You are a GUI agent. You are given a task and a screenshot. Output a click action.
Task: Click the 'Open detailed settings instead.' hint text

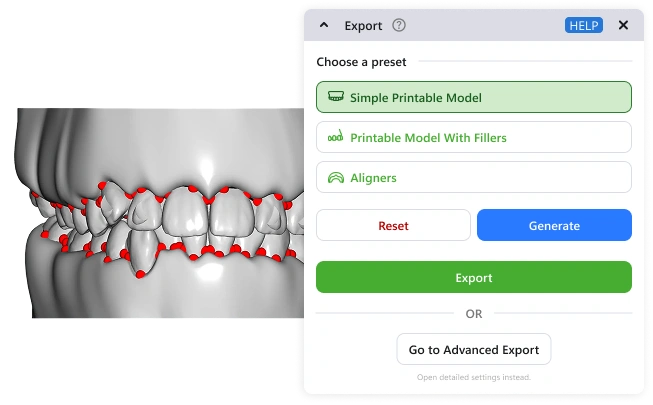coord(474,377)
